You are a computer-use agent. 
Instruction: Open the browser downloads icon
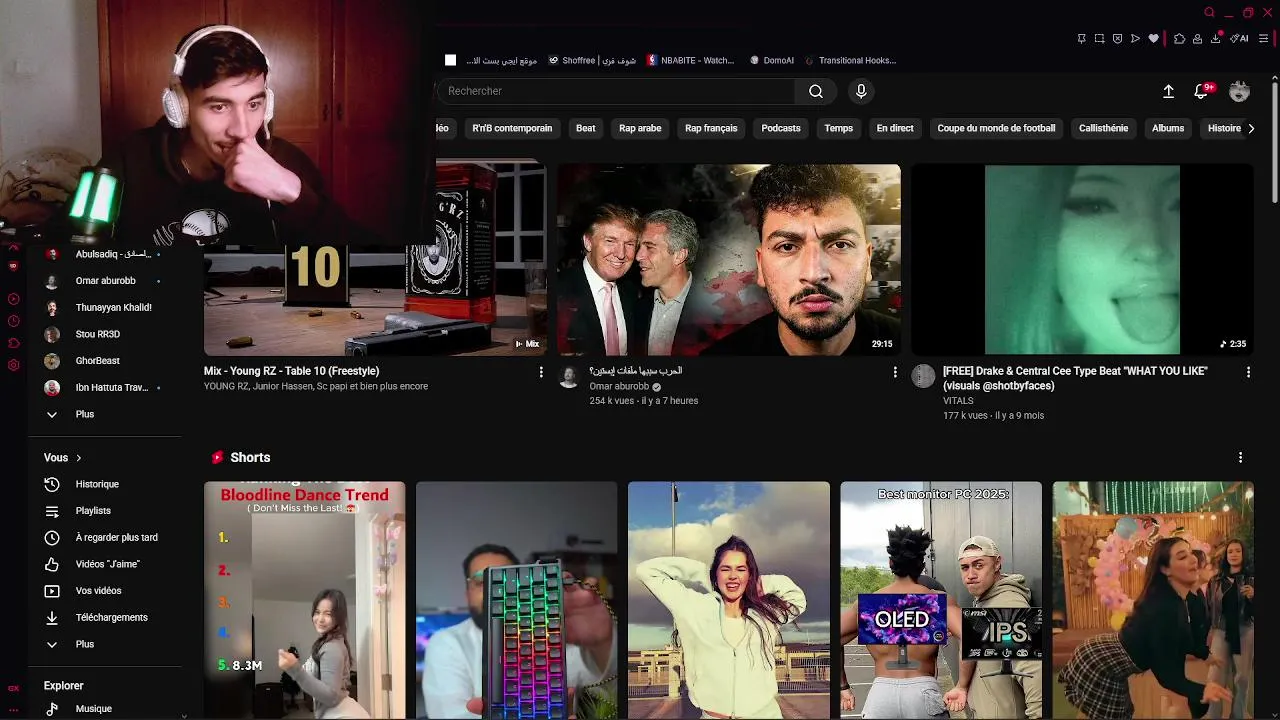pyautogui.click(x=1216, y=39)
